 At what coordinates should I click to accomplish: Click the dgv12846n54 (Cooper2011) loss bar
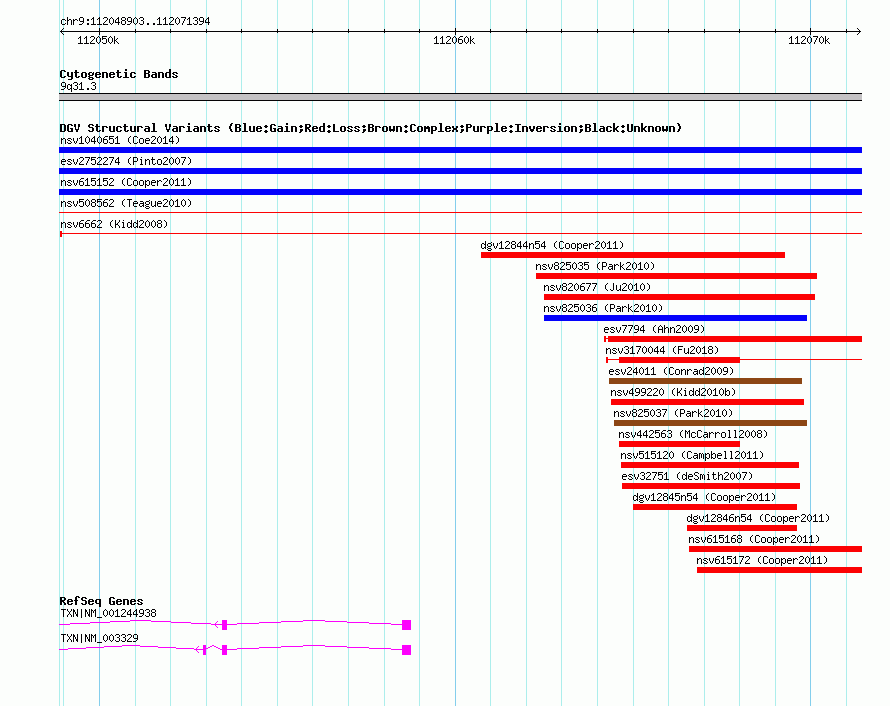coord(742,528)
